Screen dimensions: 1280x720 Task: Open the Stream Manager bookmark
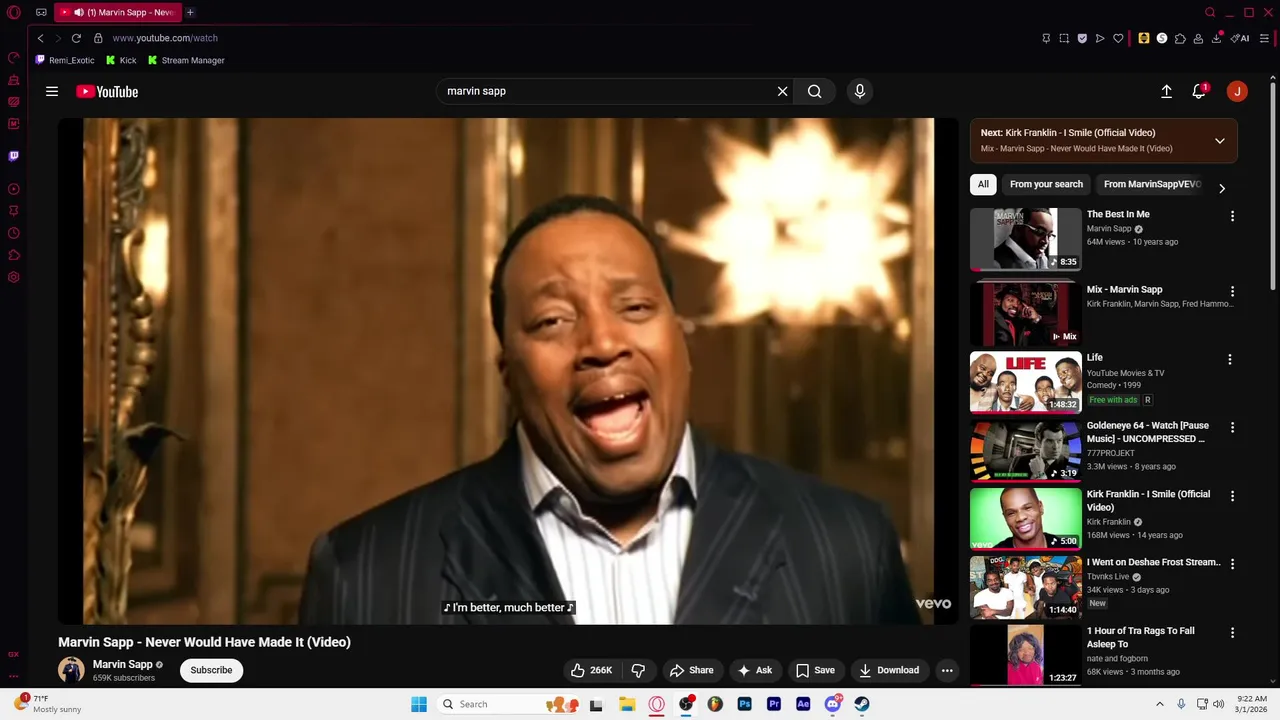186,60
